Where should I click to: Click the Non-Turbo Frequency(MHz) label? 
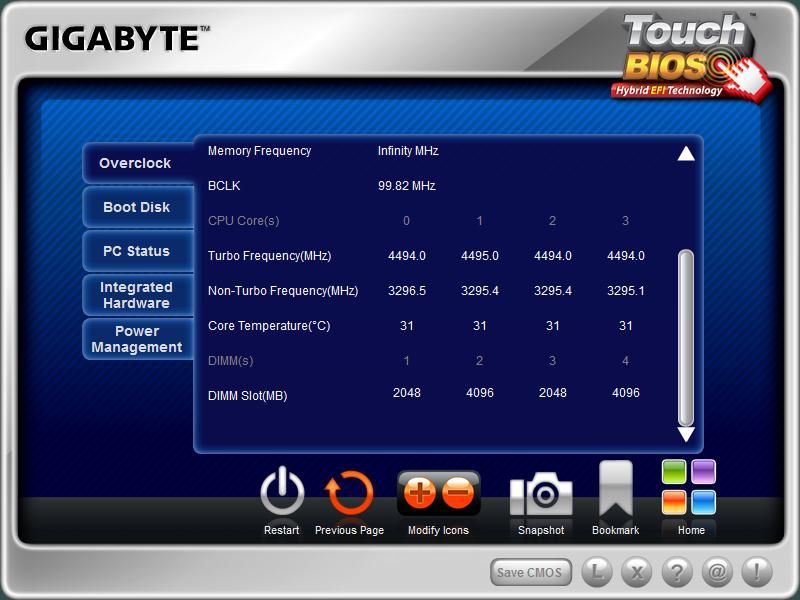click(283, 291)
